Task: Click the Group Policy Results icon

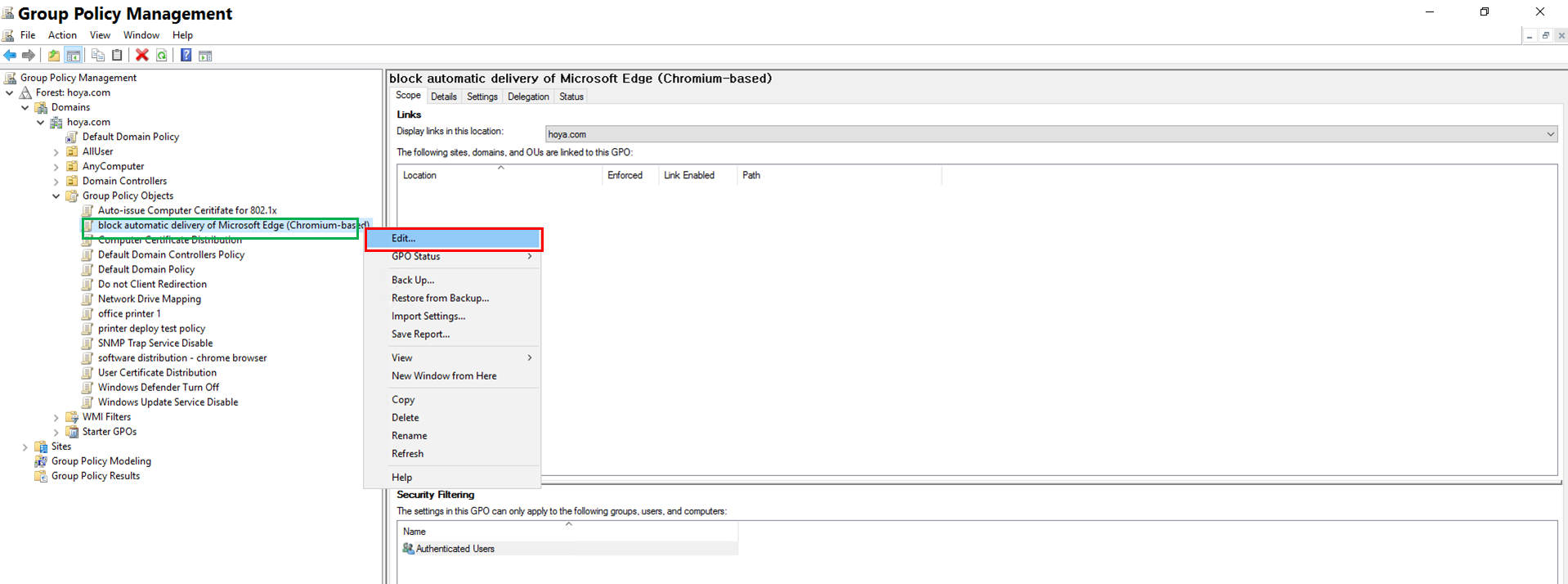Action: tap(41, 476)
